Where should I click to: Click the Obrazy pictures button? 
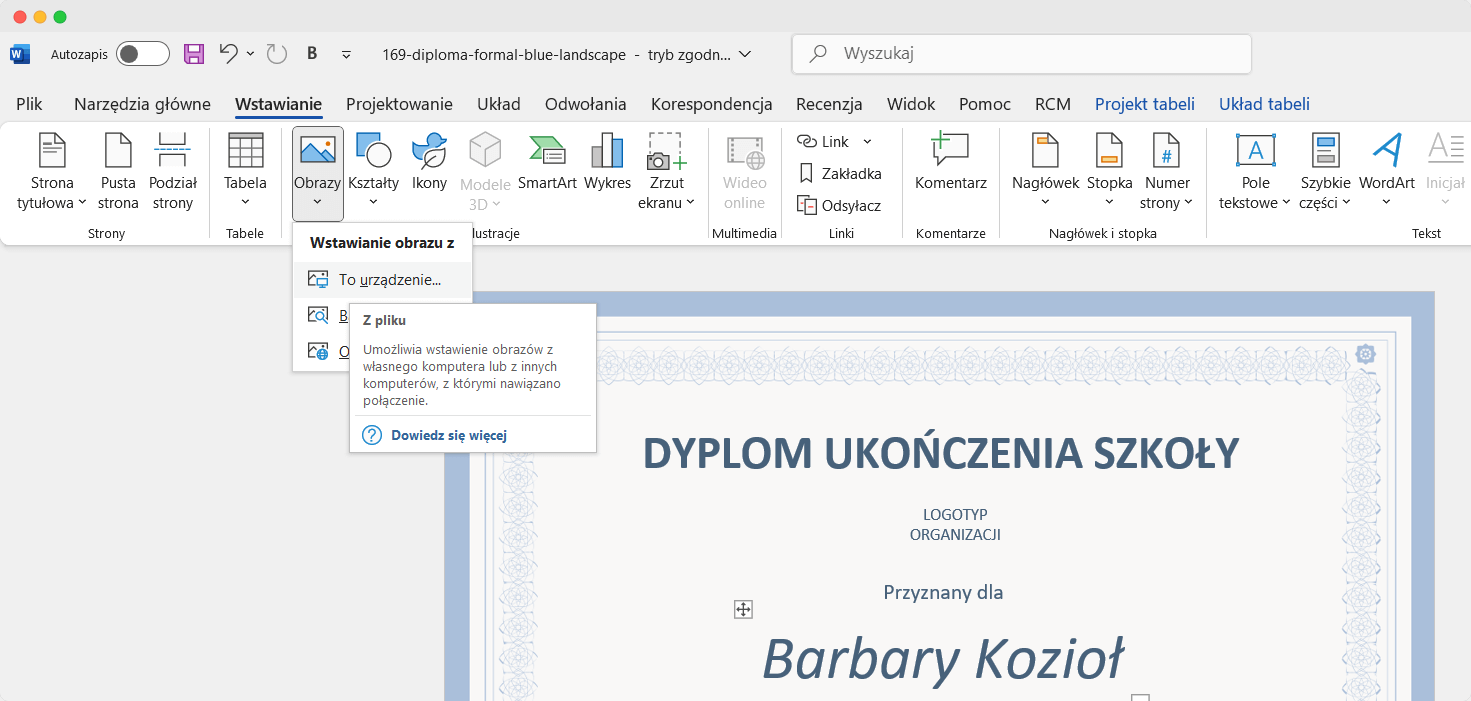(318, 172)
